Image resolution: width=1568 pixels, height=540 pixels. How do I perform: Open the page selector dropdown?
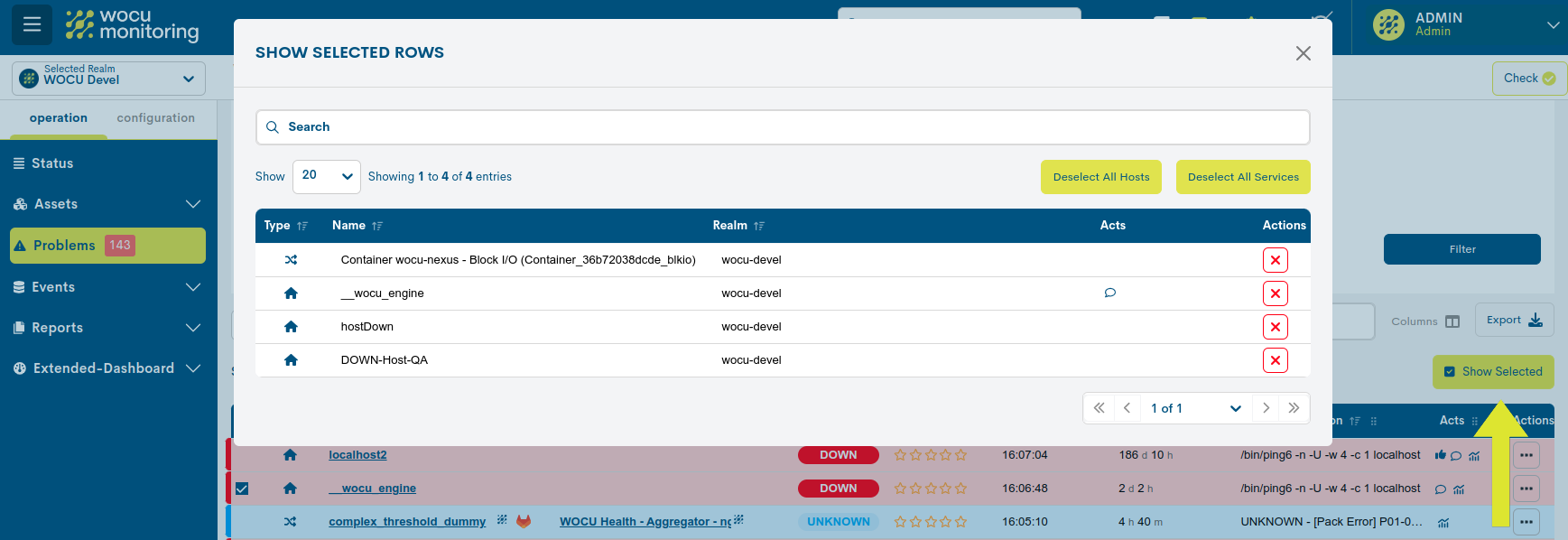pyautogui.click(x=1195, y=408)
